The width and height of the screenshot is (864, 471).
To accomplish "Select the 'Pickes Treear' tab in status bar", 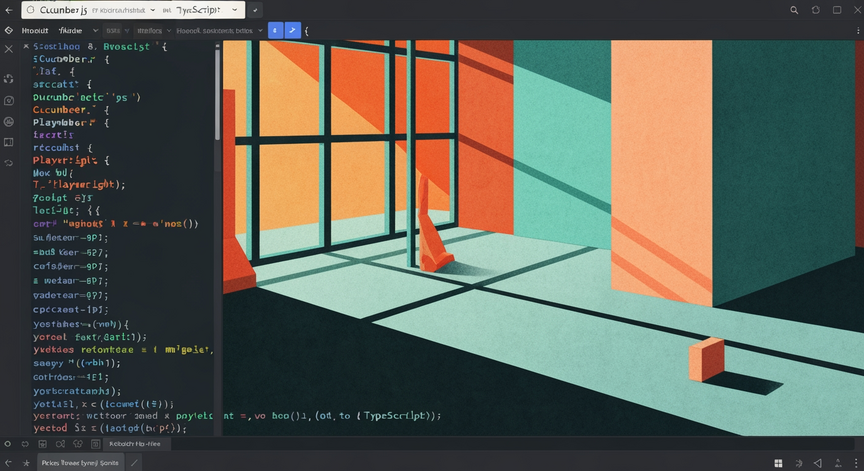I will (x=80, y=463).
